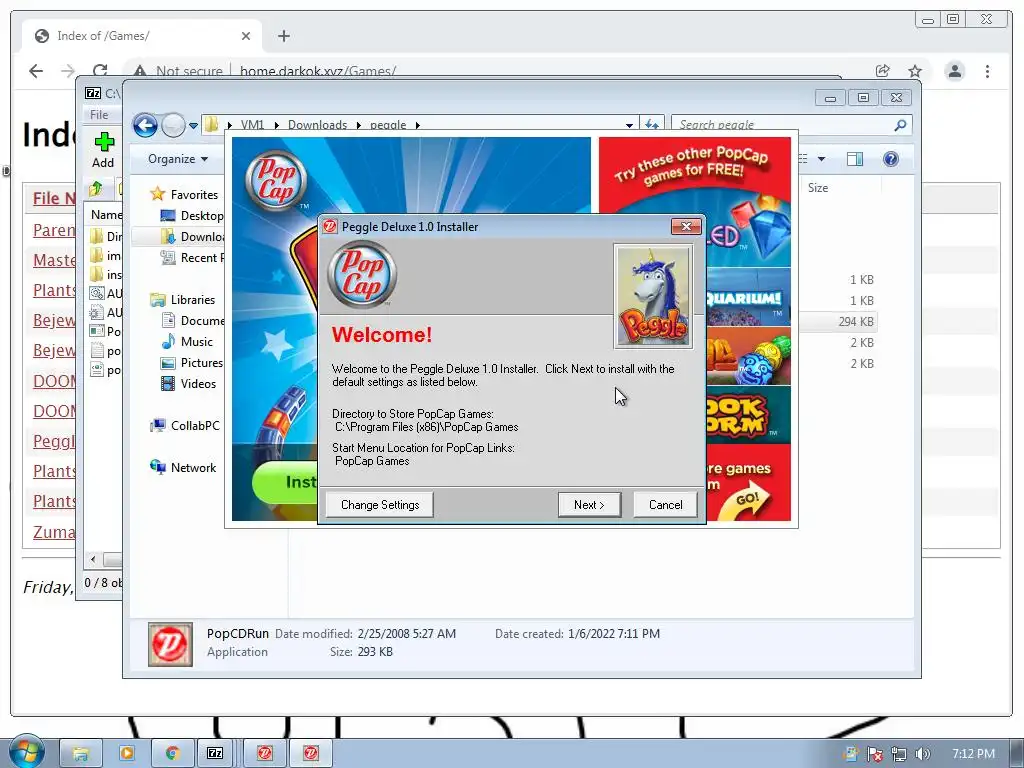Click the 7-Zip horizontal scrollbar left arrow
1024x768 pixels.
[x=93, y=560]
